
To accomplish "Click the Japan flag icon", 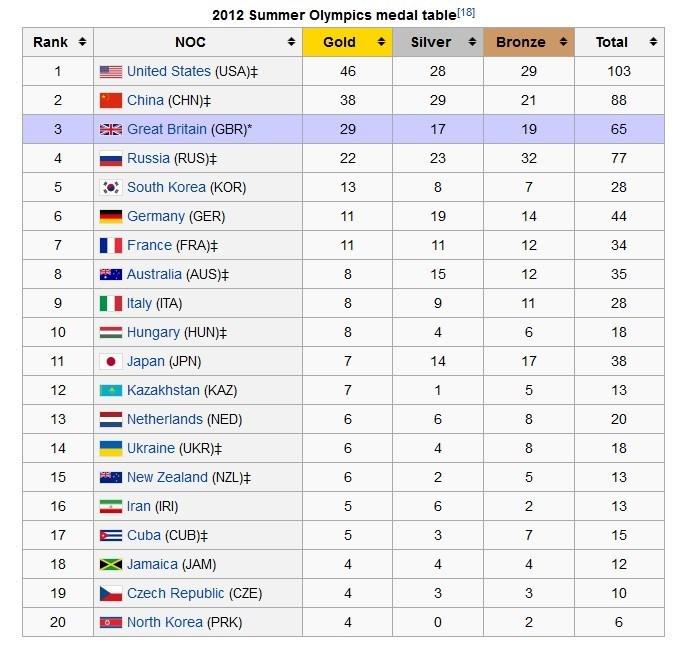I will 110,362.
